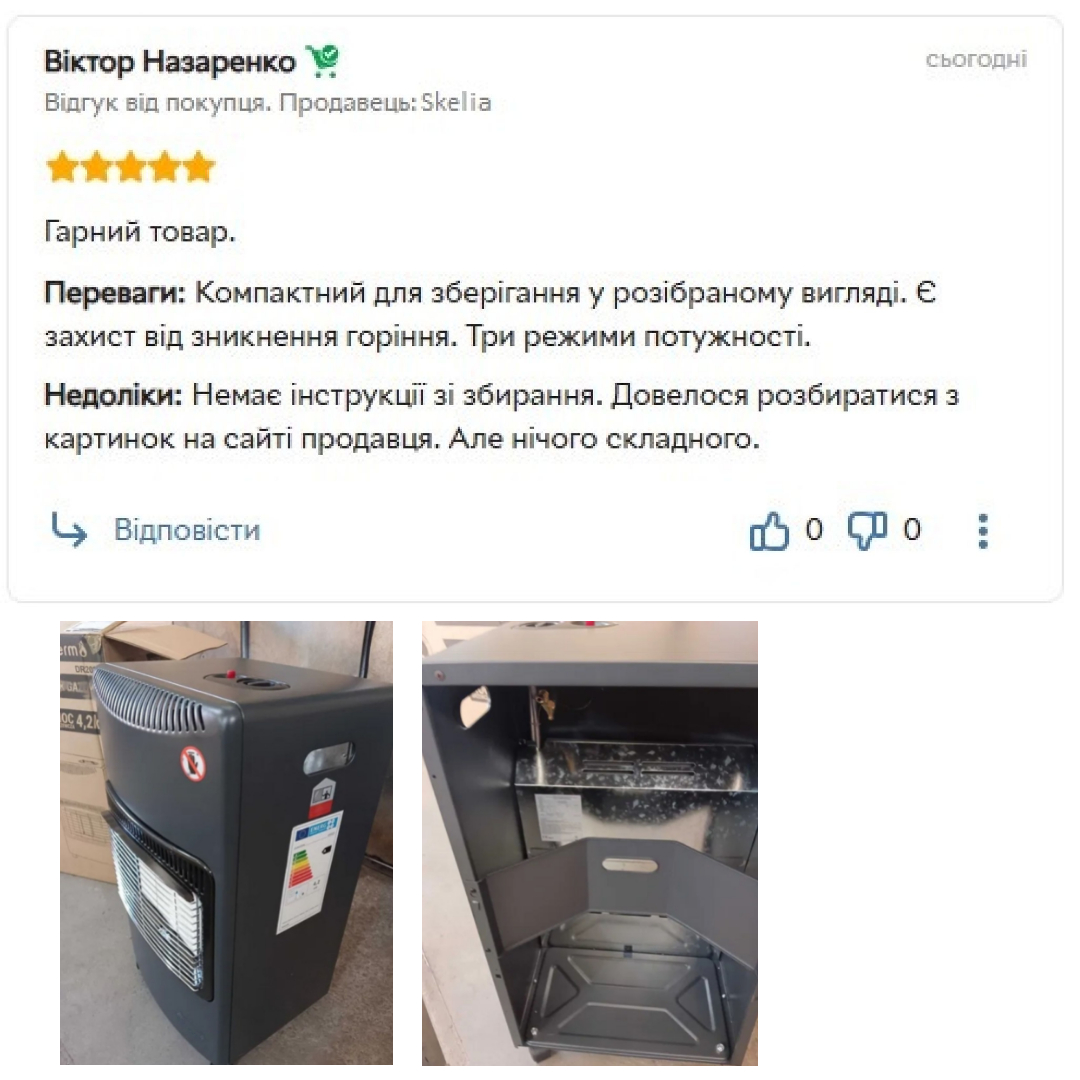Click the first gold star
1080x1080 pixels.
click(62, 167)
